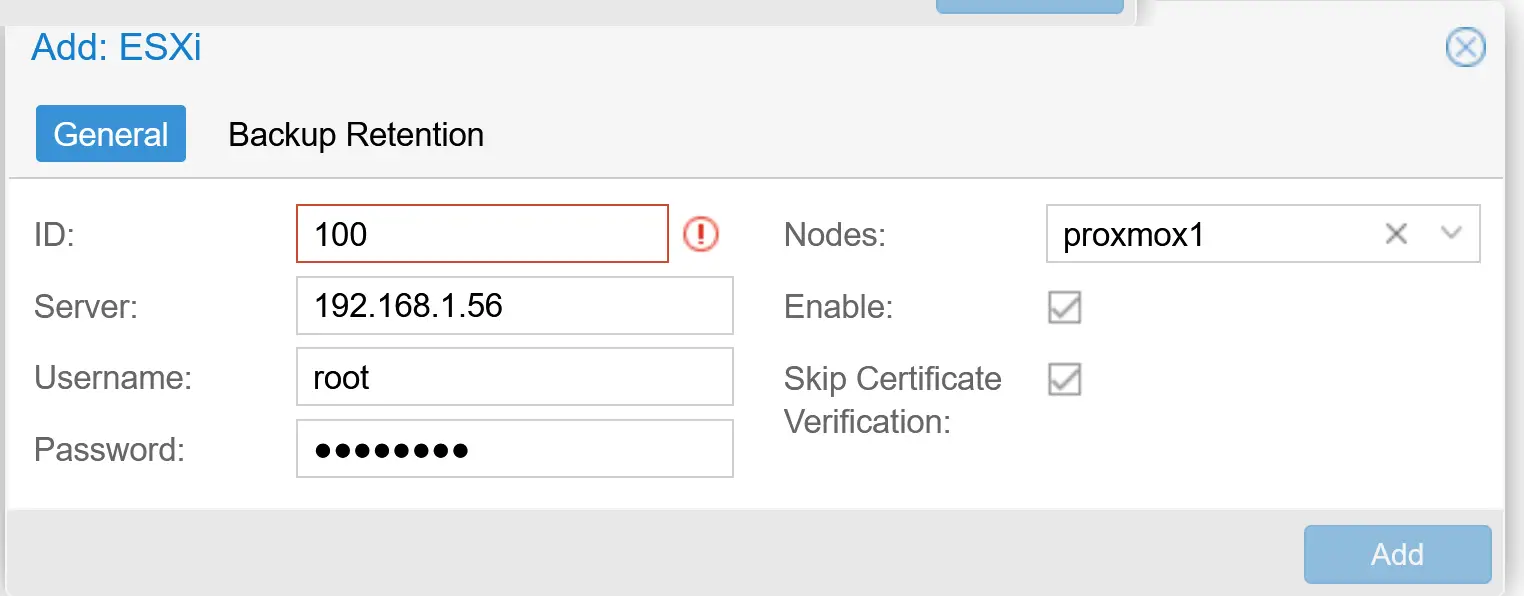
Task: Select the Password field
Action: pos(515,449)
